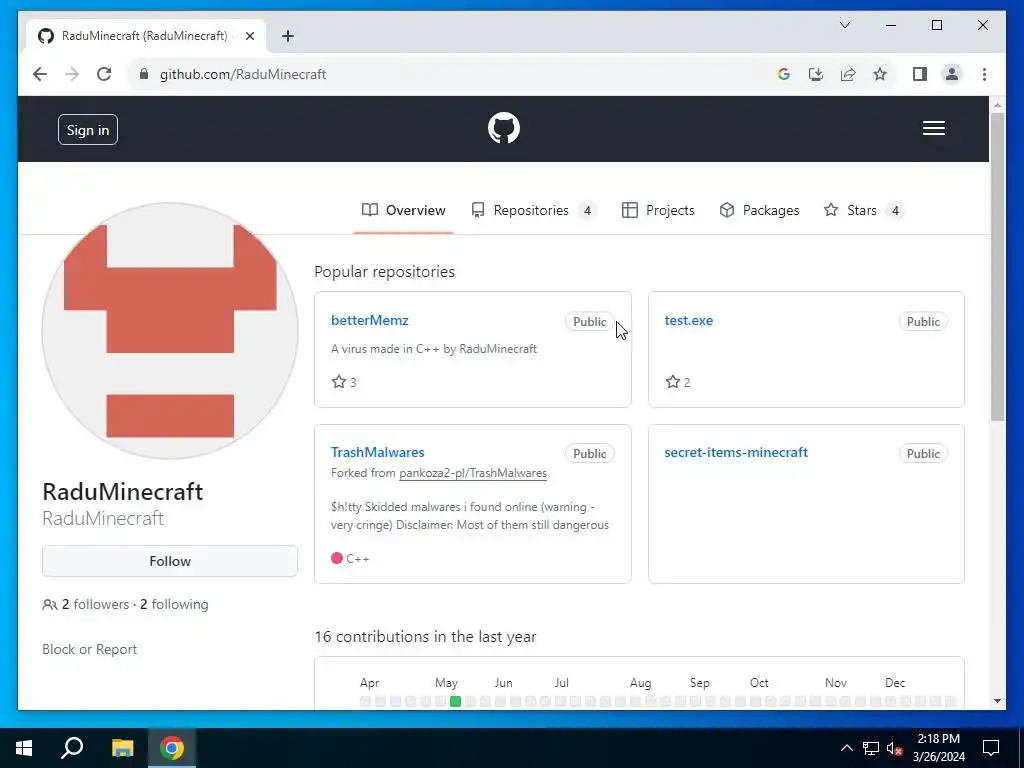The width and height of the screenshot is (1024, 768).
Task: Open the Windows Start menu
Action: click(x=24, y=748)
